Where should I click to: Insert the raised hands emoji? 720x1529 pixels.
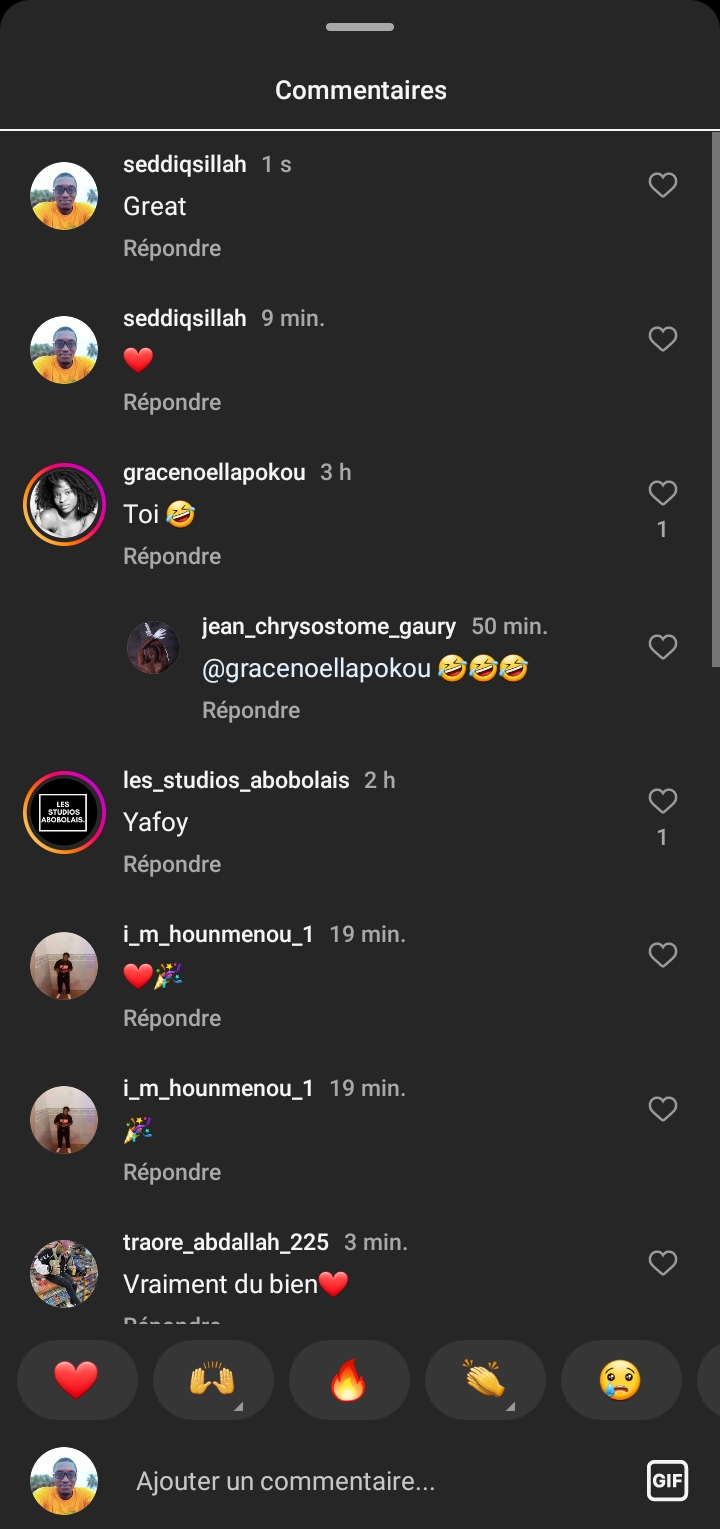213,1380
